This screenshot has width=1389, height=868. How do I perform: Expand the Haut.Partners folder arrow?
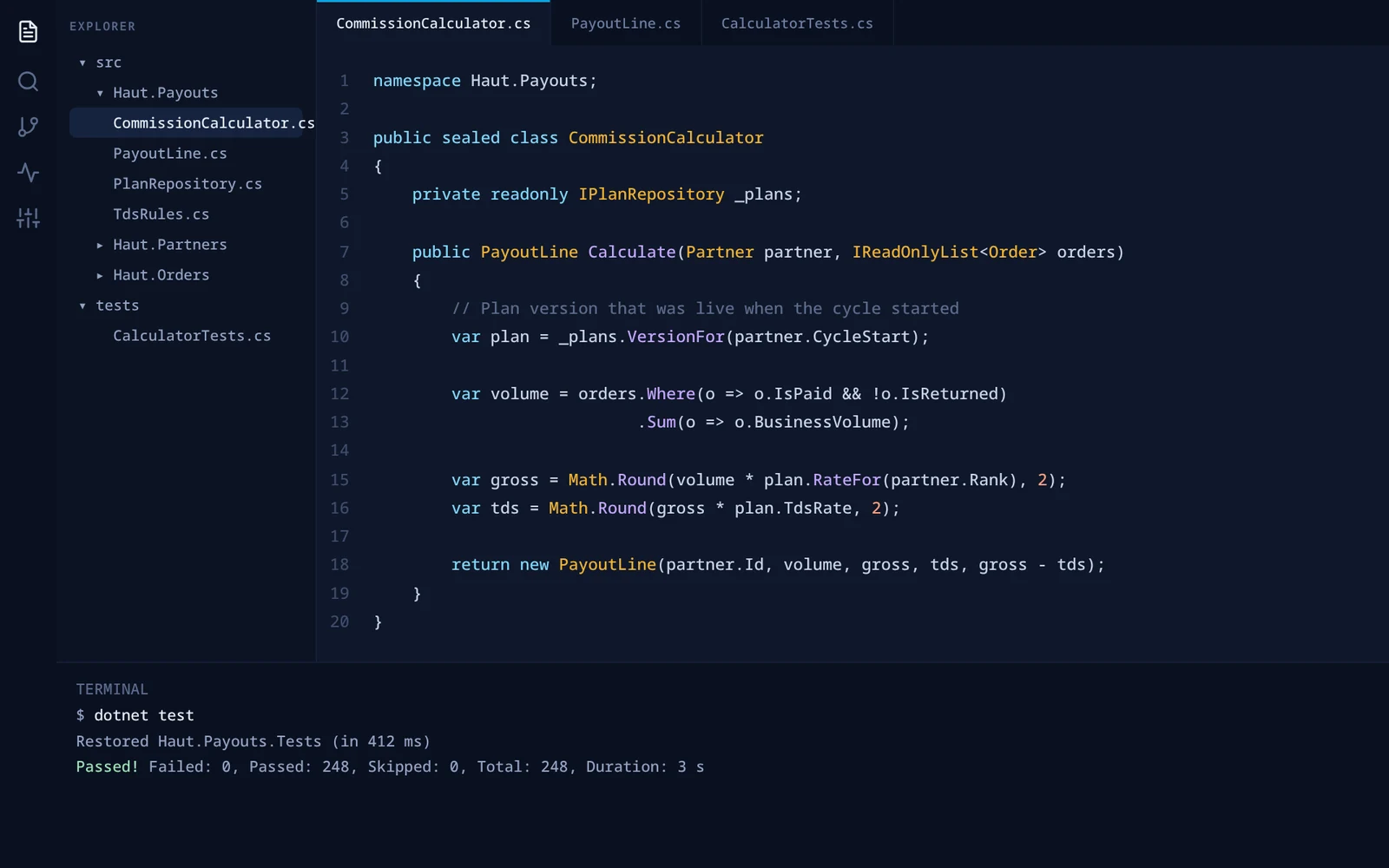(100, 245)
